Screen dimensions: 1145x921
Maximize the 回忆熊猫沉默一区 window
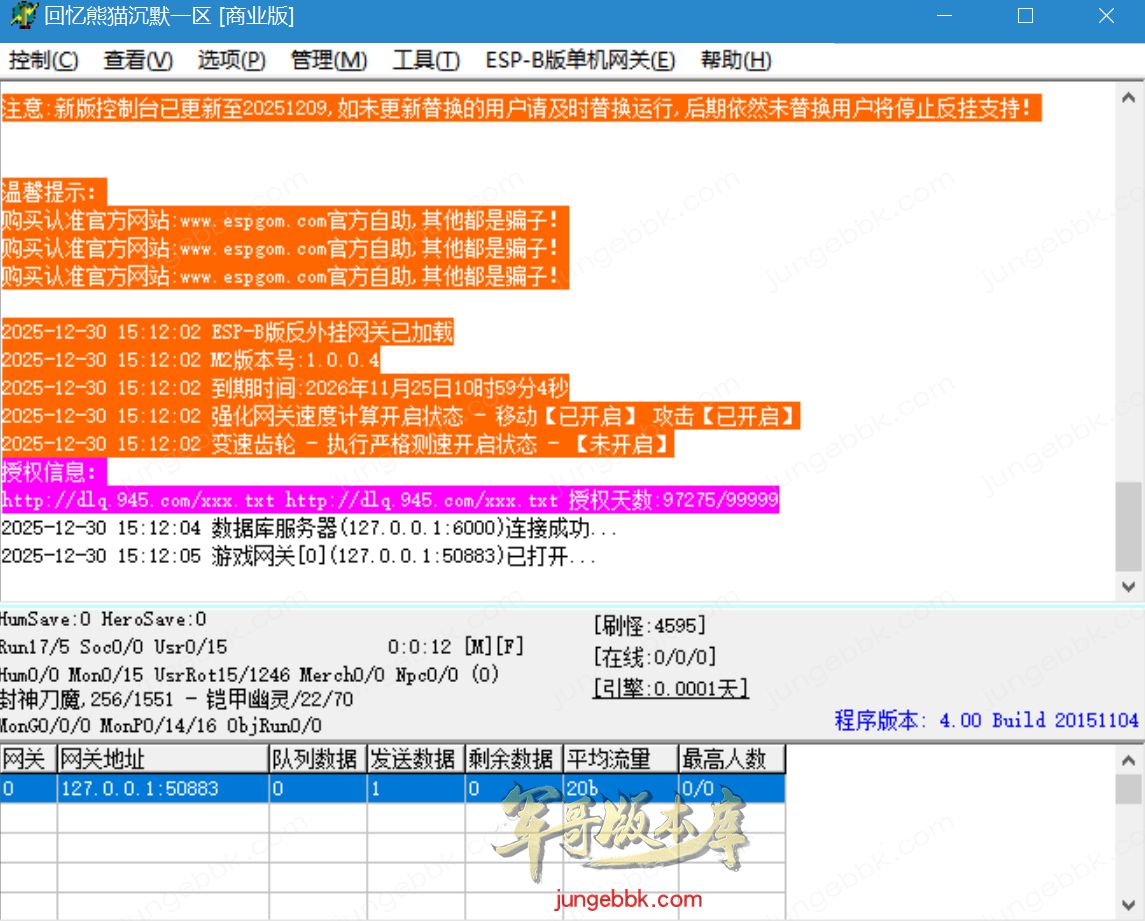pos(1025,17)
